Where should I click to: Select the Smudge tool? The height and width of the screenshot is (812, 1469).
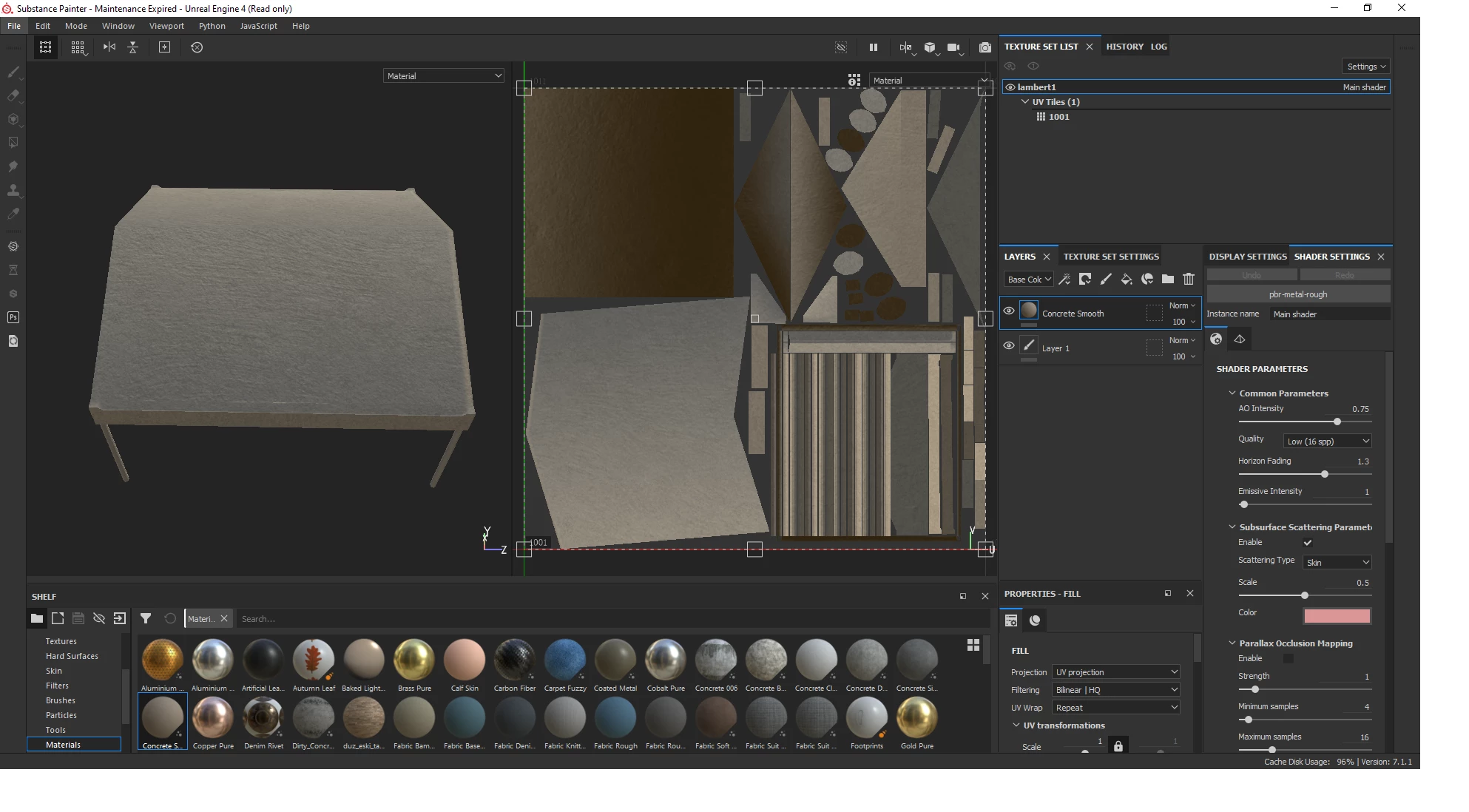point(13,166)
